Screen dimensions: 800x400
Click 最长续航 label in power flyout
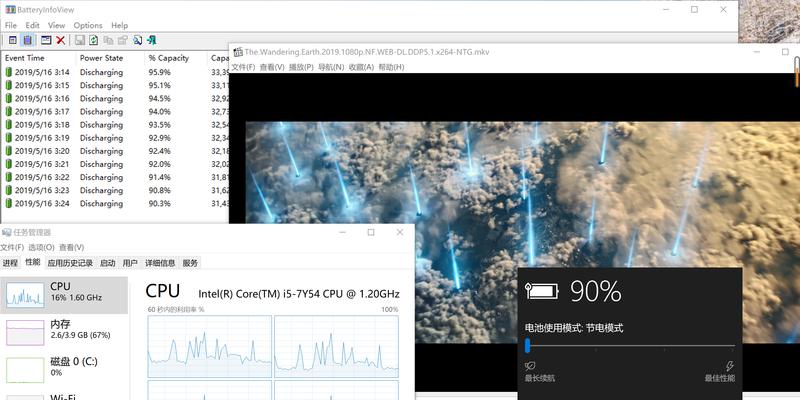[x=540, y=379]
